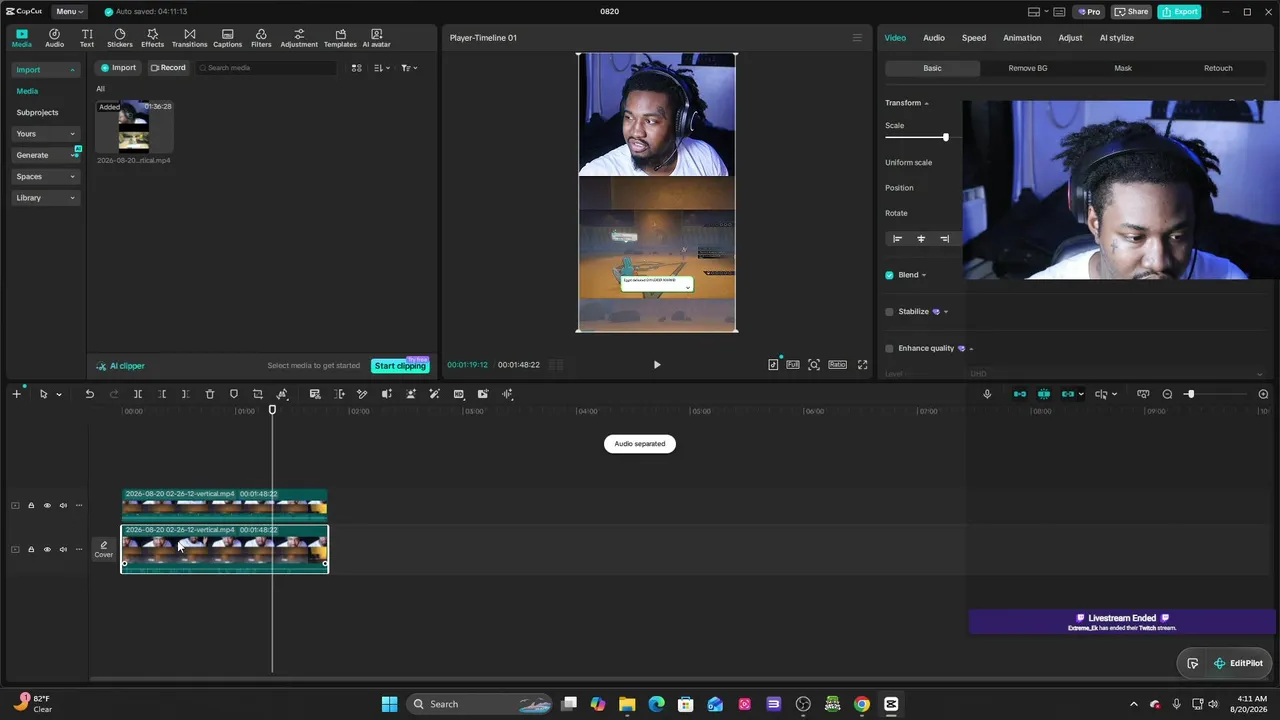Open the Transitions panel
Image resolution: width=1280 pixels, height=720 pixels.
click(189, 38)
